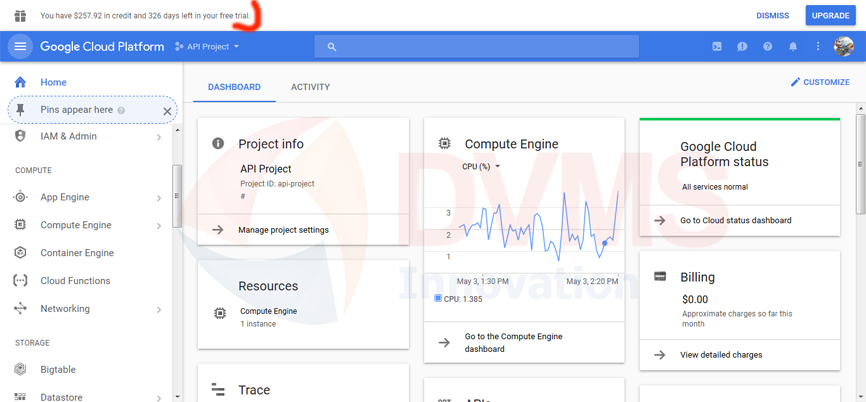
Task: Click in the top search field
Action: click(477, 46)
